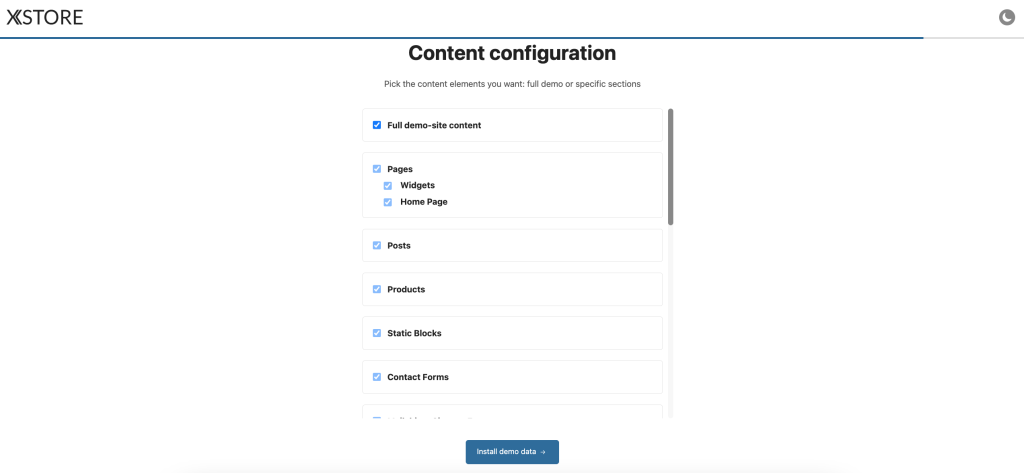Click the XSTORE logo
Screen dimensions: 1024x473
[x=45, y=17]
